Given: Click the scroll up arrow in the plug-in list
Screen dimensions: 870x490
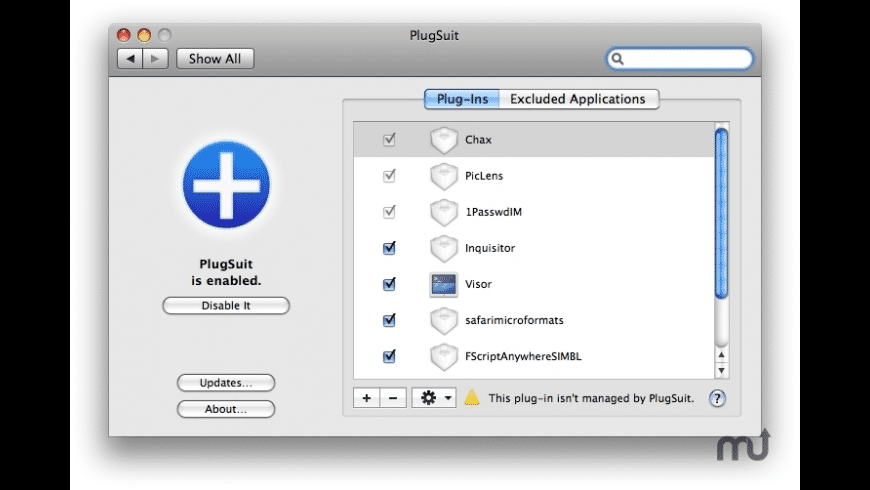Looking at the screenshot, I should click(721, 355).
